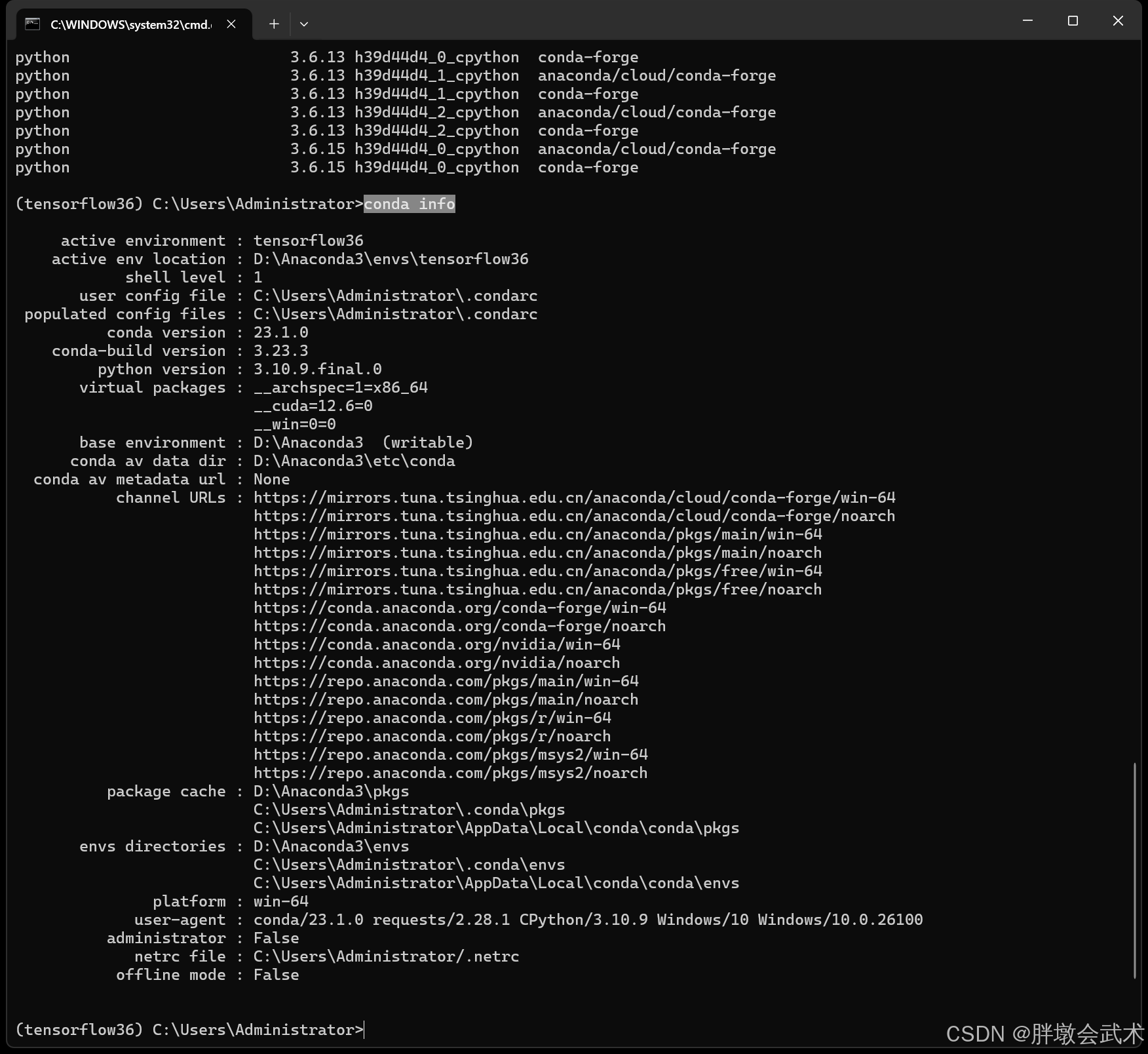Click the shell level value 1
1148x1054 pixels.
coord(258,277)
